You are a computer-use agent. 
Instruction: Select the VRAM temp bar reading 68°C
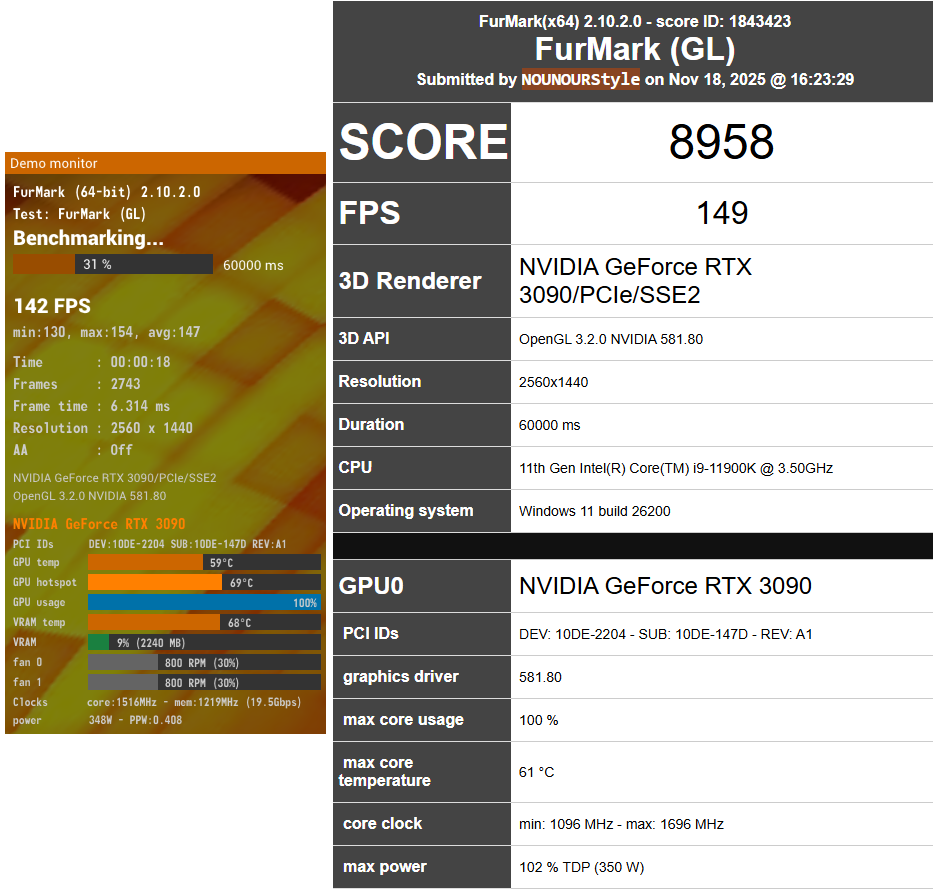coord(204,622)
